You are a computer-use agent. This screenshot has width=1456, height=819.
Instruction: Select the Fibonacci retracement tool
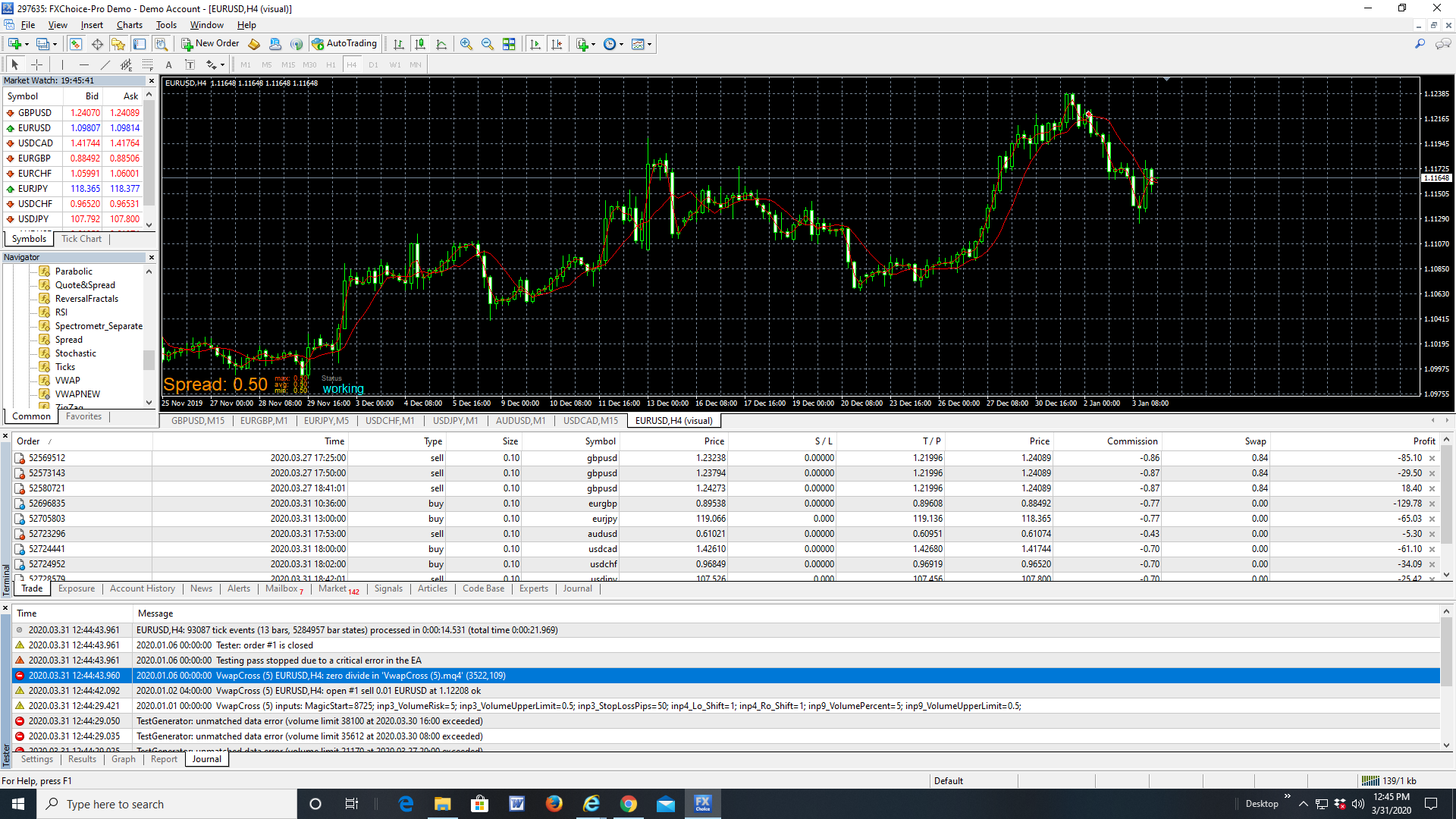pyautogui.click(x=148, y=64)
